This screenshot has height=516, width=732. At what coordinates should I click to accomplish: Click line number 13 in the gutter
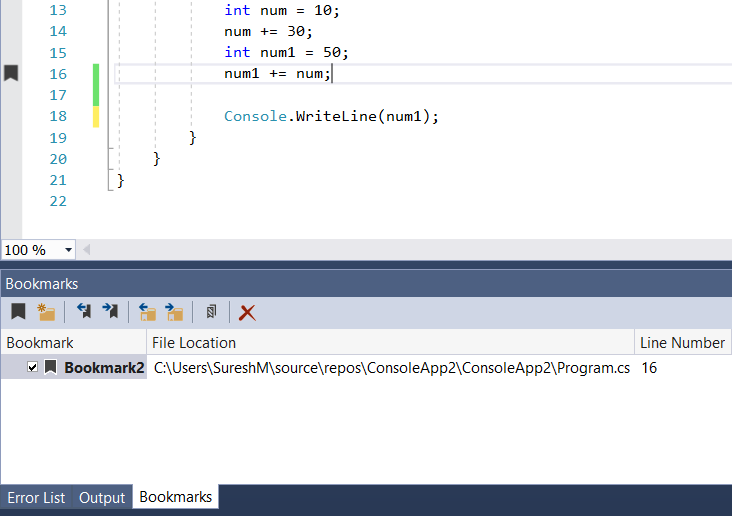(x=58, y=10)
